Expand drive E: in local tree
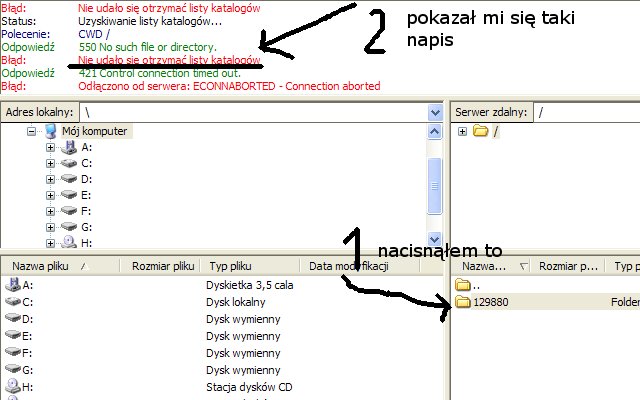640x400 pixels. click(50, 195)
